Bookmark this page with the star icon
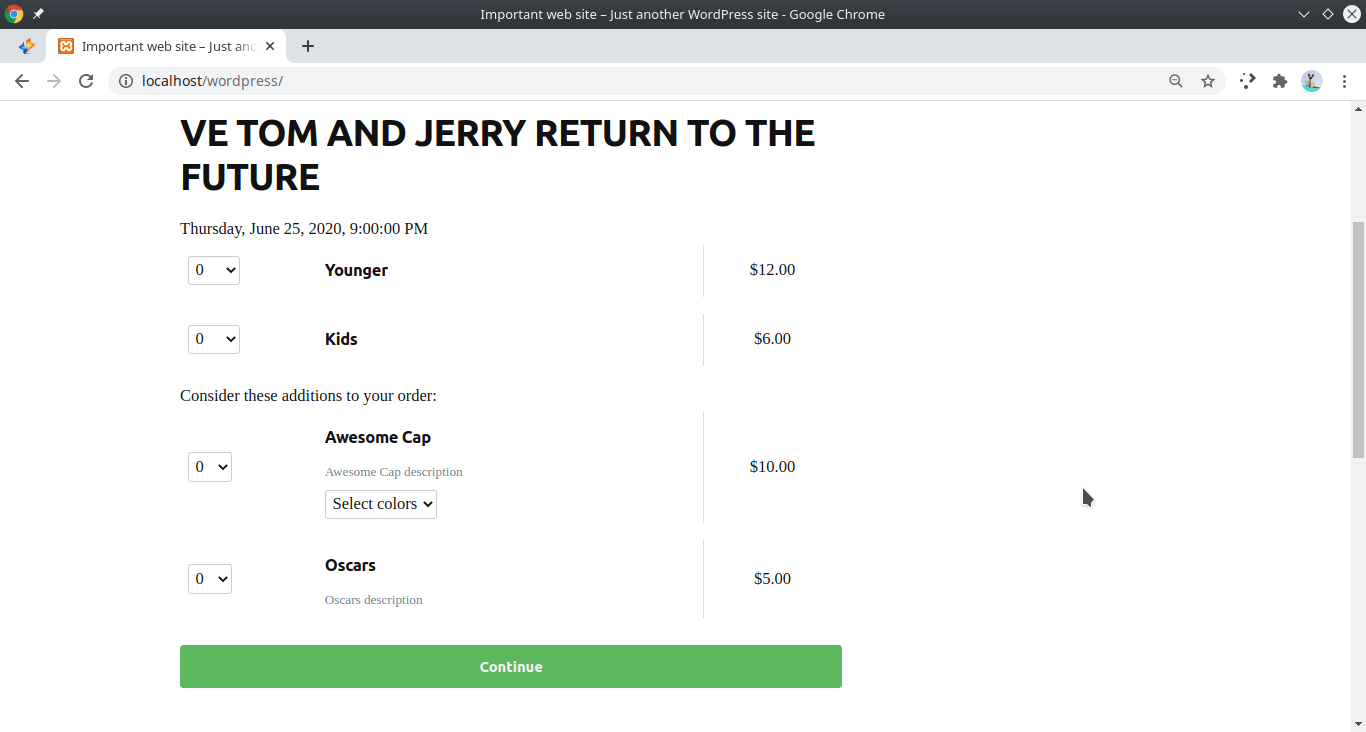This screenshot has width=1366, height=732. tap(1208, 81)
